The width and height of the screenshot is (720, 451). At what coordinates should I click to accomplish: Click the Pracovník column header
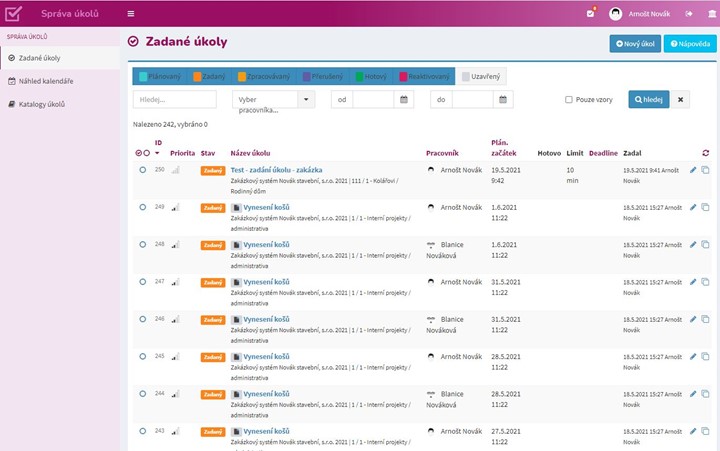point(442,153)
